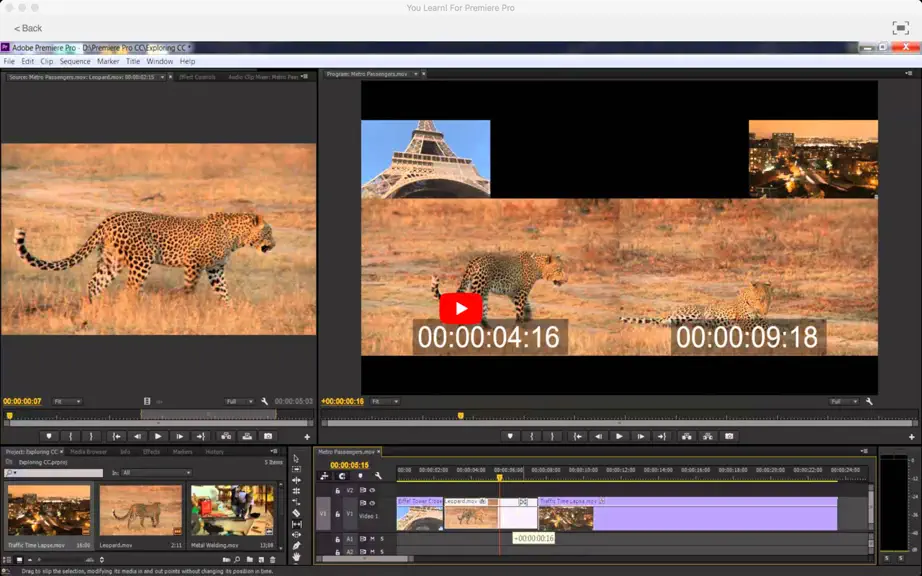Click the Selection arrow tool

296,458
